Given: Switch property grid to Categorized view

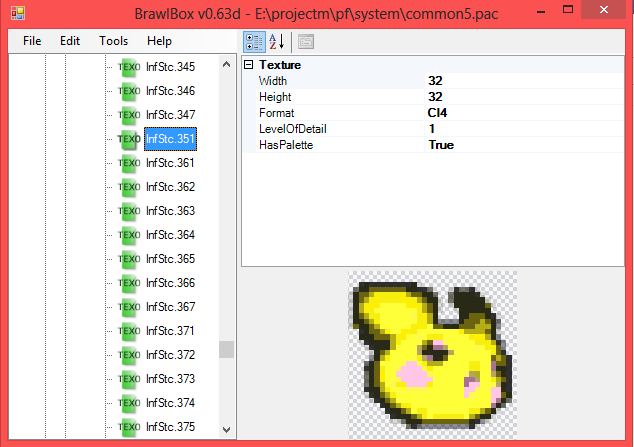Looking at the screenshot, I should [x=254, y=42].
